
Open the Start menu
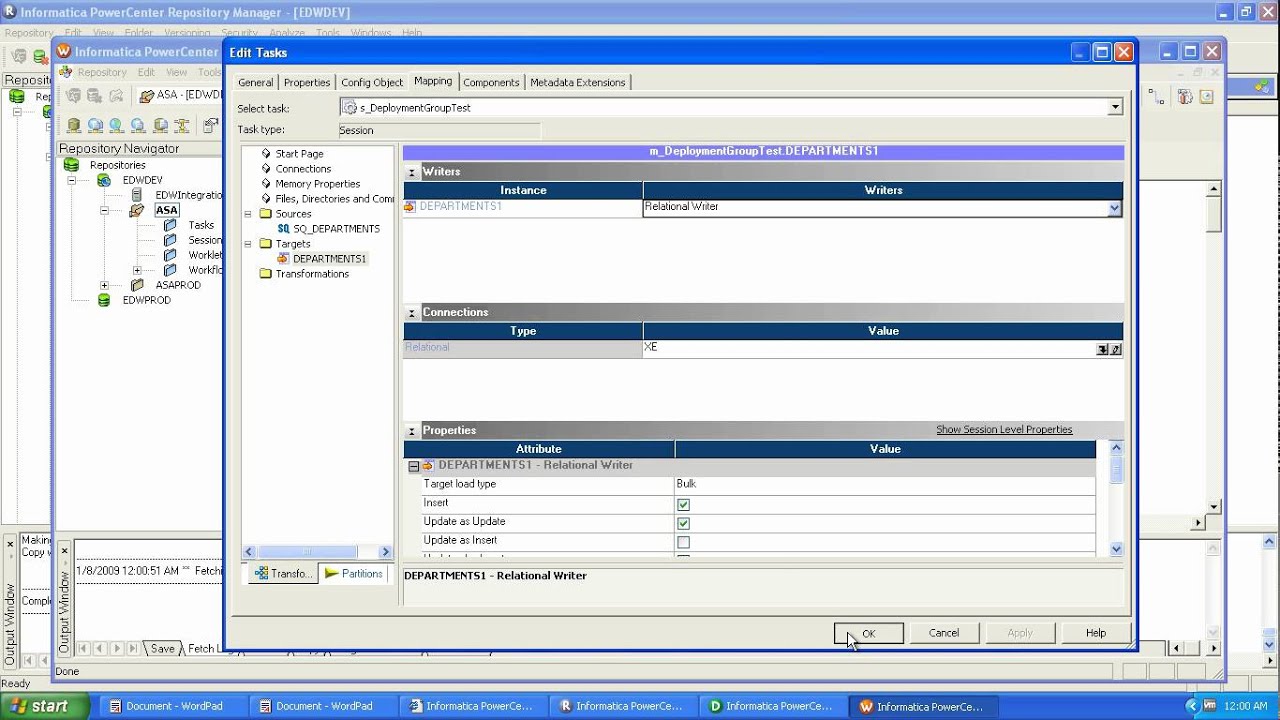pyautogui.click(x=43, y=706)
